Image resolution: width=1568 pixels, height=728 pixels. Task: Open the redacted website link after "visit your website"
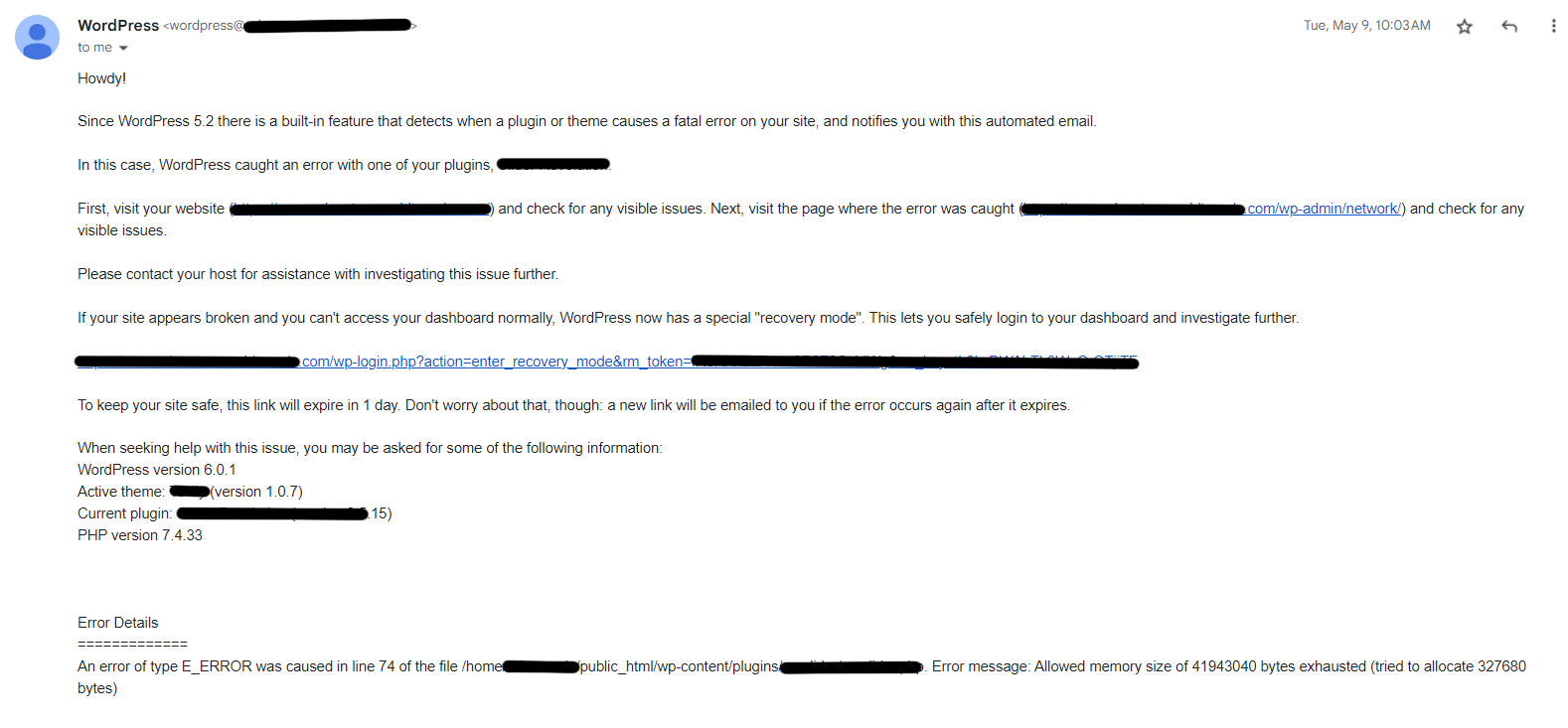click(362, 209)
